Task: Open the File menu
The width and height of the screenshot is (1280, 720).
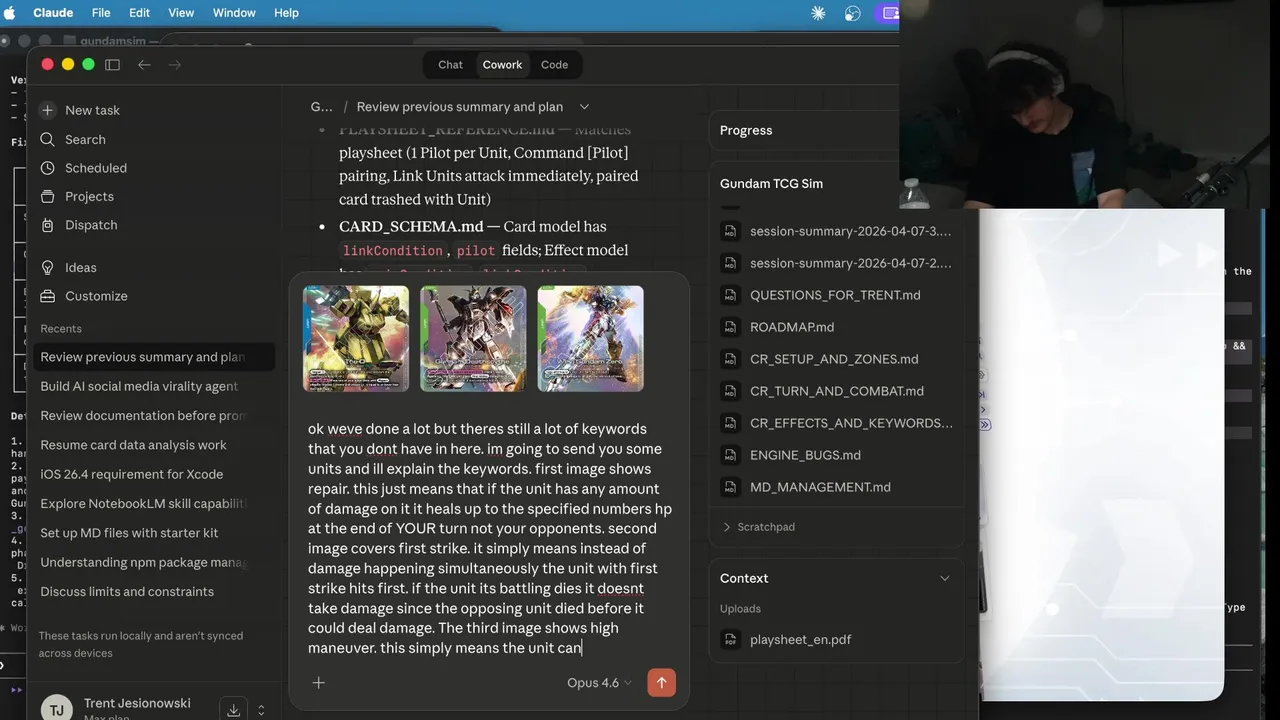Action: point(101,13)
